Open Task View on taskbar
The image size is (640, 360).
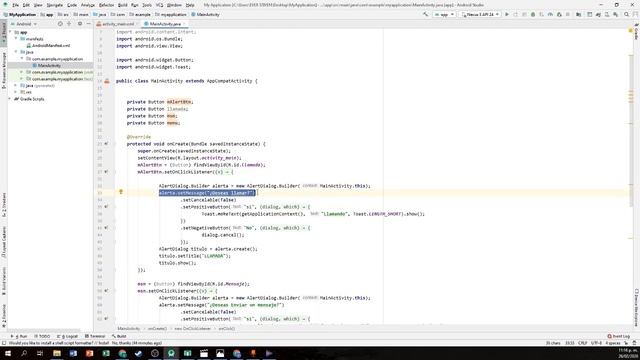[40, 353]
